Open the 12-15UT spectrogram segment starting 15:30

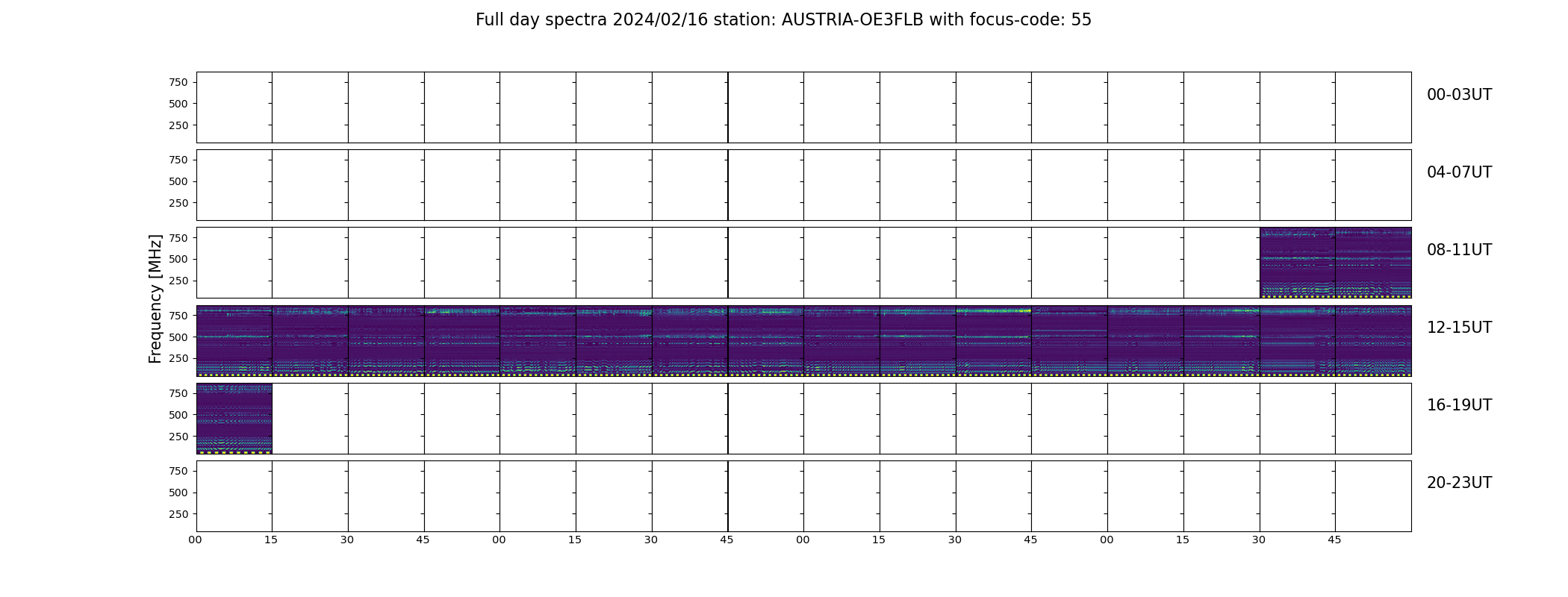(1297, 341)
